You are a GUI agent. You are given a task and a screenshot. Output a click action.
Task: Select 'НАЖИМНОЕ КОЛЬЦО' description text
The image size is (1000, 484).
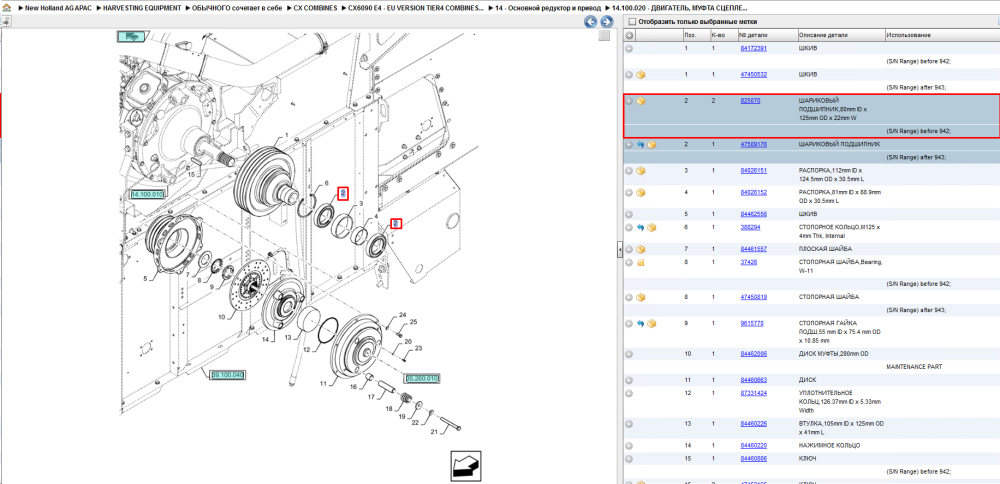[829, 446]
